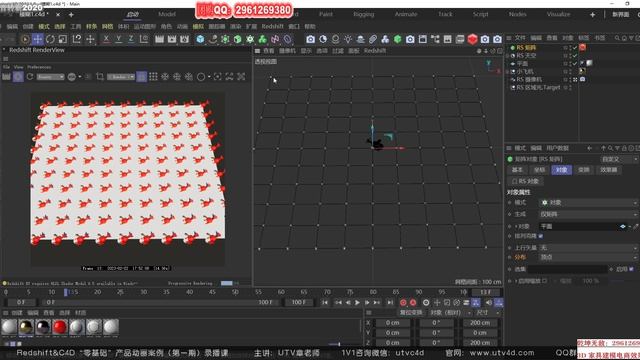Open the 生成 dropdown in object properties

[588, 214]
